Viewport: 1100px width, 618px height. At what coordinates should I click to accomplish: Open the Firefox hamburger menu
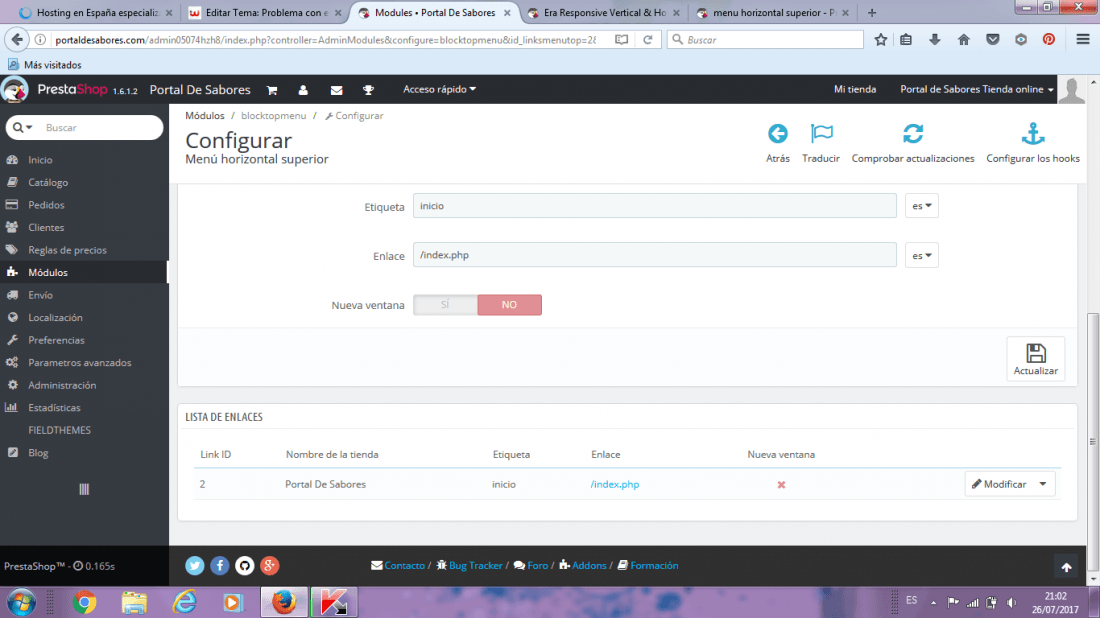(x=1083, y=40)
